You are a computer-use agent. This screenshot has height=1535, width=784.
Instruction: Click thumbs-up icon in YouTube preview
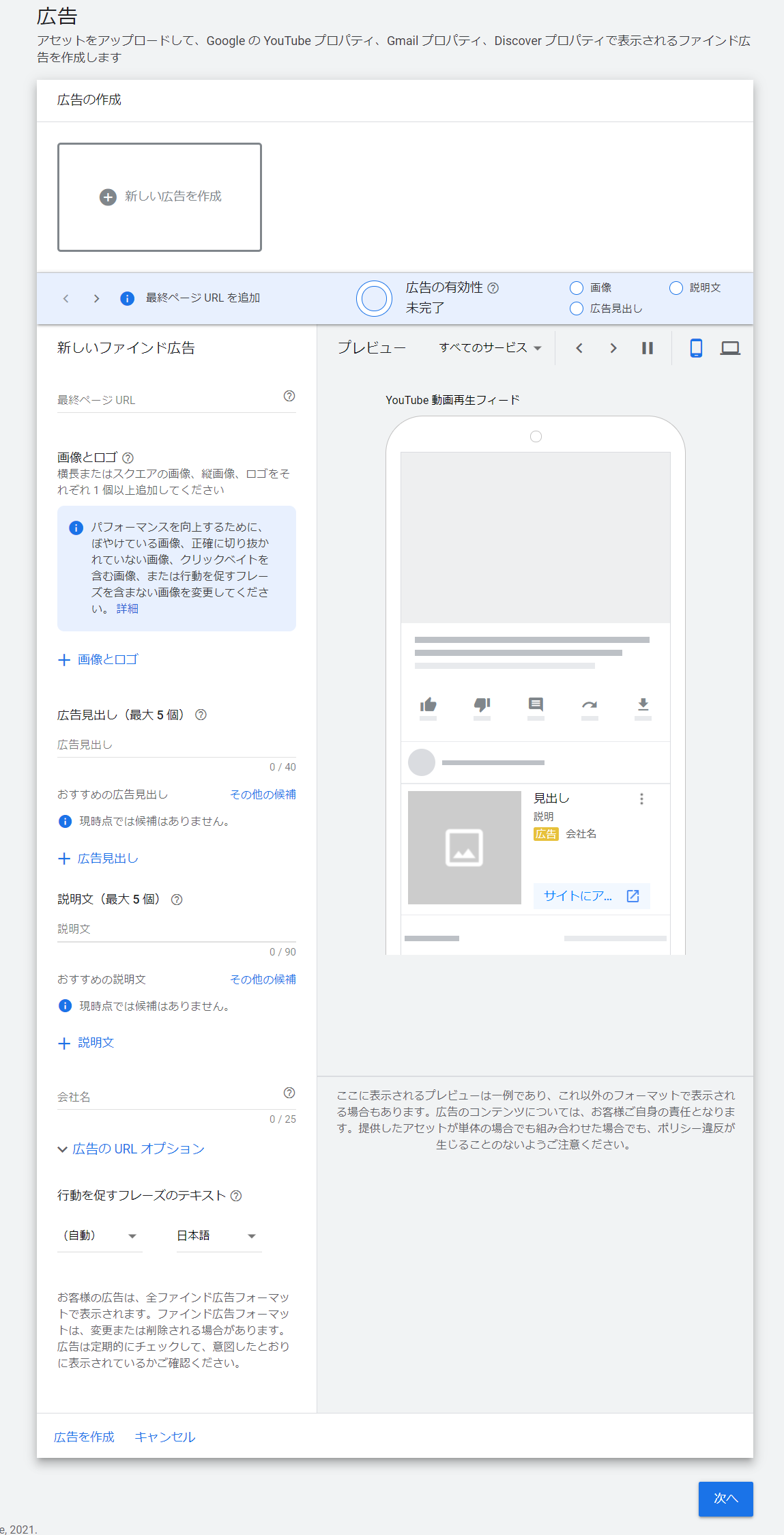click(x=429, y=704)
